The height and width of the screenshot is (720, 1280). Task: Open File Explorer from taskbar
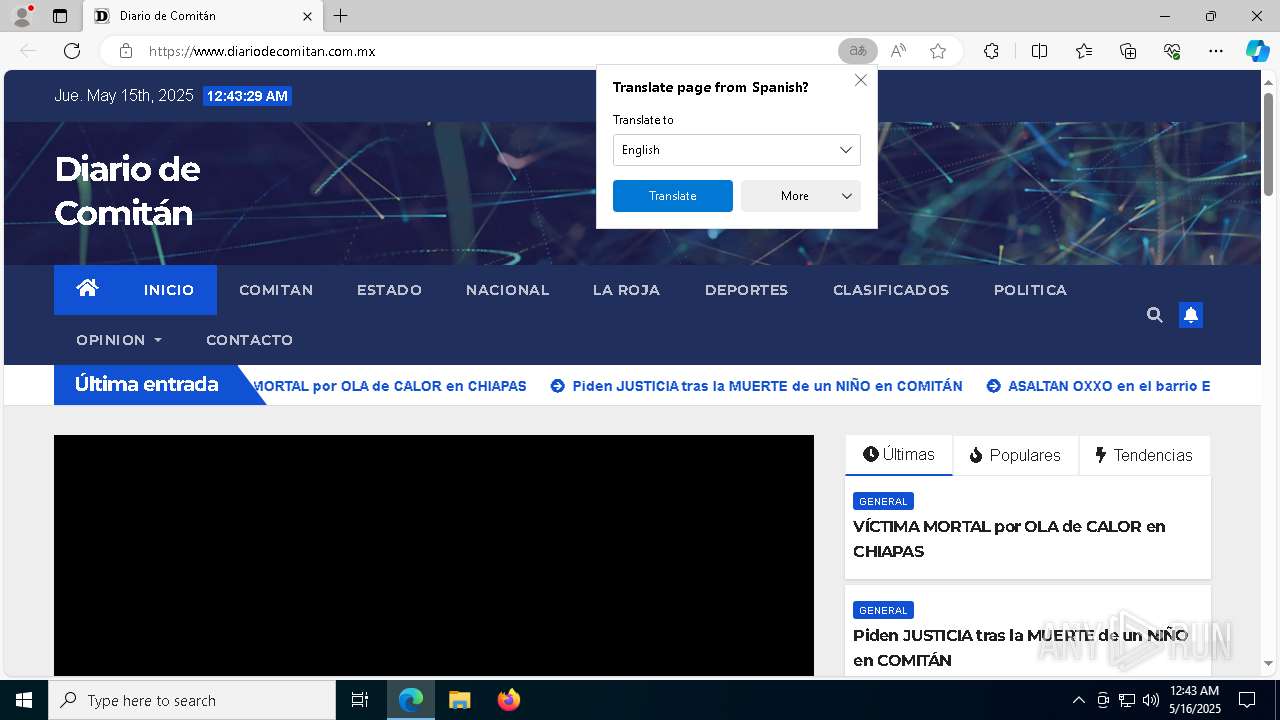click(x=459, y=700)
